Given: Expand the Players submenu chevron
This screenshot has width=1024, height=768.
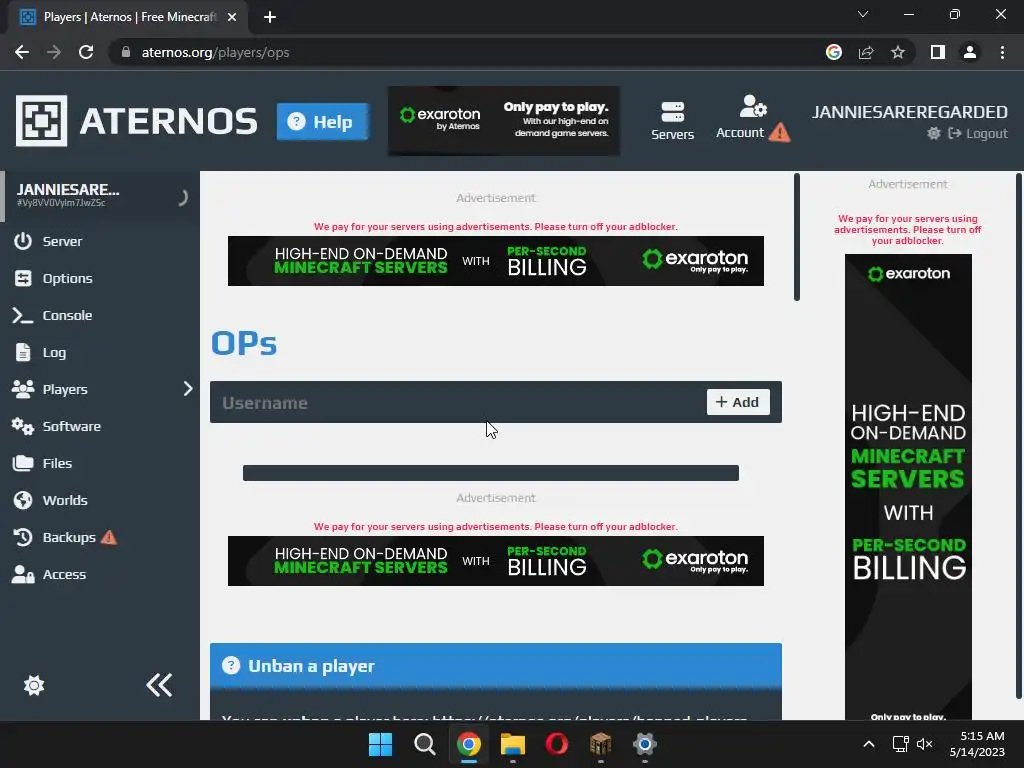Looking at the screenshot, I should 188,389.
